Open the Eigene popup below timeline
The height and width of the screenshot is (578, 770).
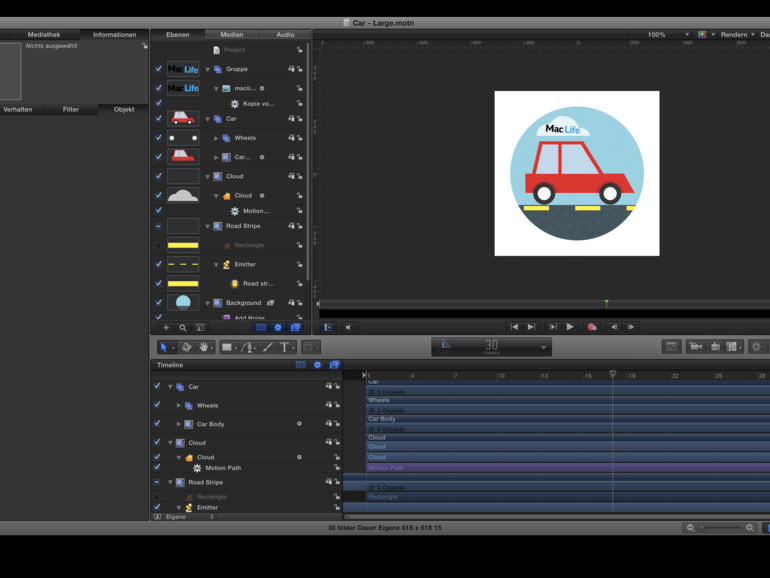189,517
